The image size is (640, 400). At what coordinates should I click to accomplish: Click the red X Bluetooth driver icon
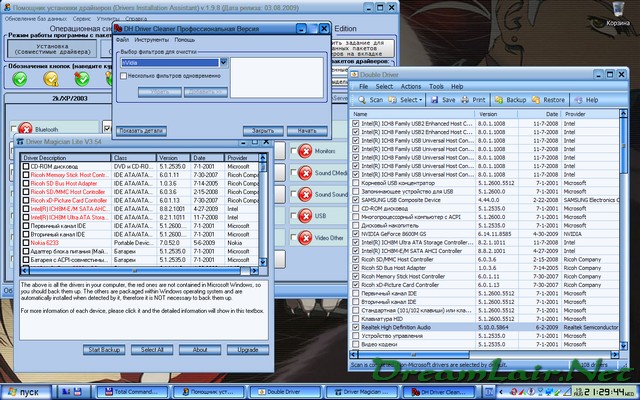point(24,129)
